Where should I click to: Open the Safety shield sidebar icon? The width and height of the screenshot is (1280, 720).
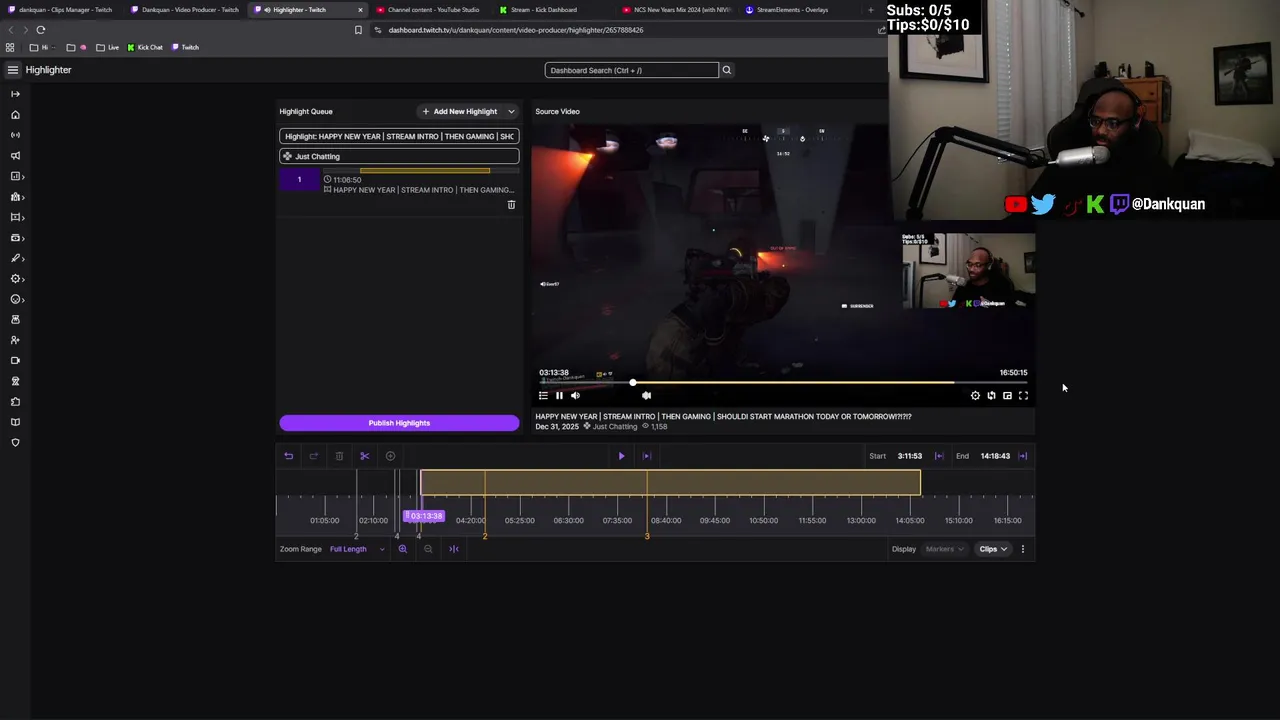pyautogui.click(x=15, y=443)
